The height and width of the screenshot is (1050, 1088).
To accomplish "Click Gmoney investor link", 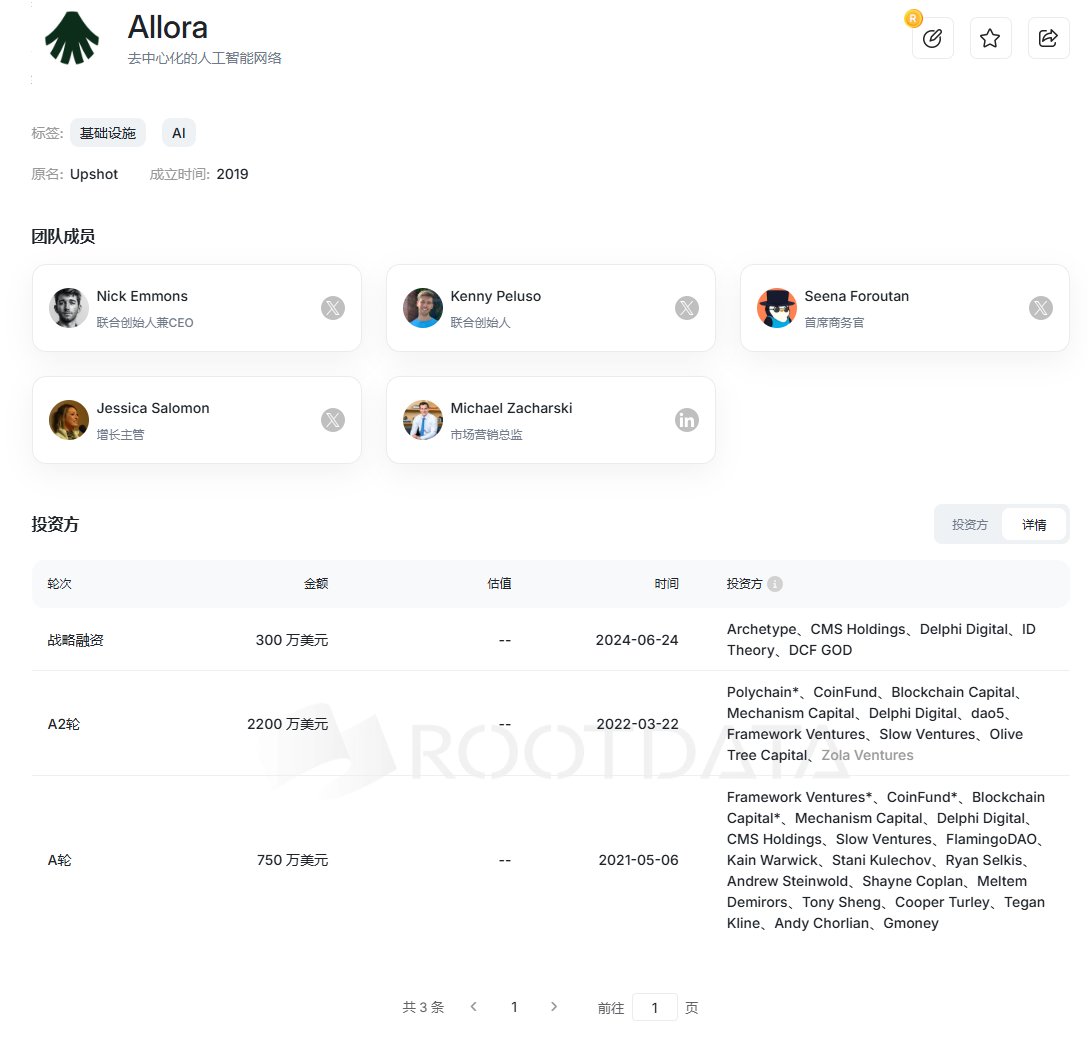I will [910, 923].
